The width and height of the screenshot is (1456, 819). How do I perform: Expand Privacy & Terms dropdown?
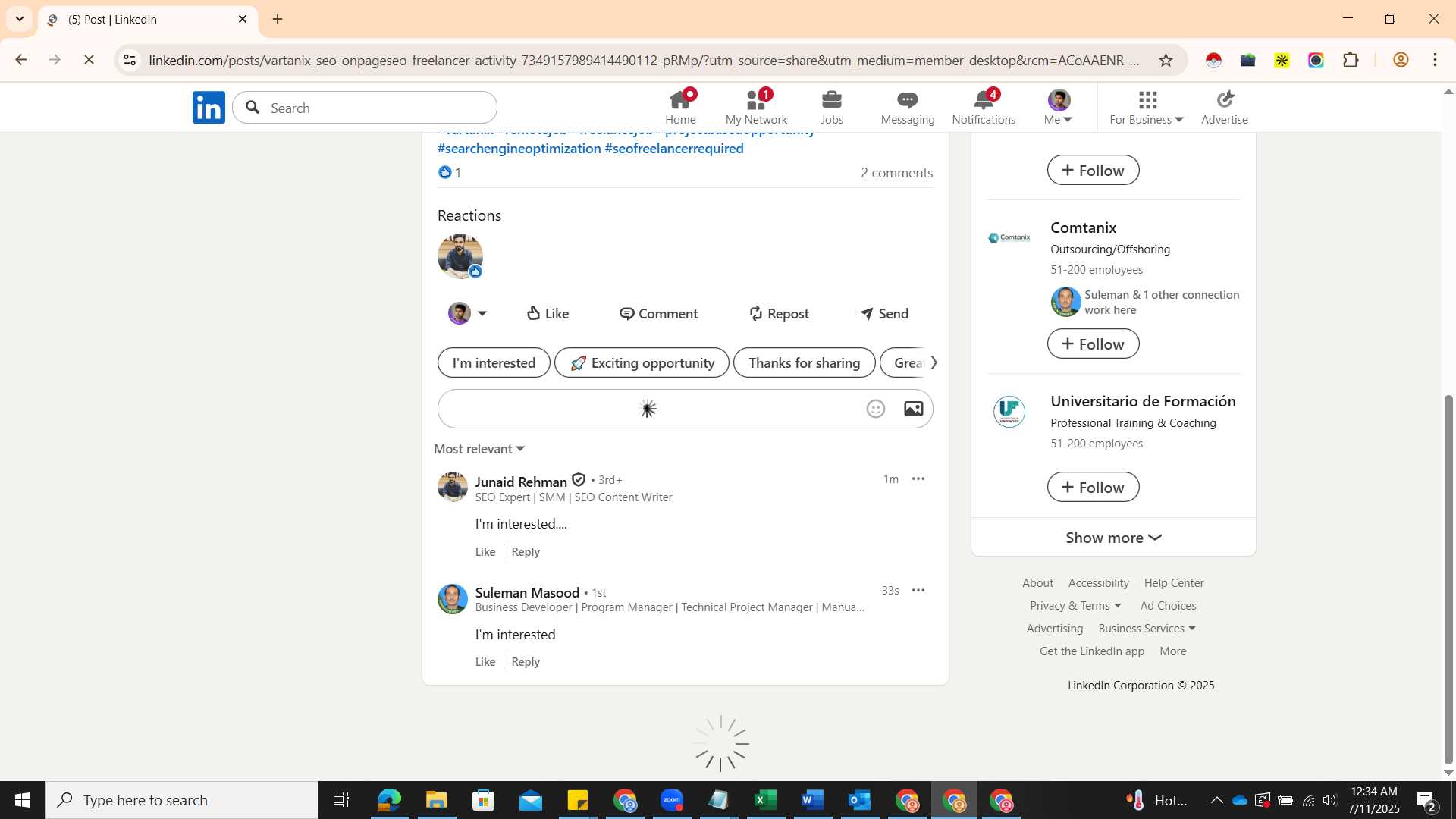[x=1075, y=605]
